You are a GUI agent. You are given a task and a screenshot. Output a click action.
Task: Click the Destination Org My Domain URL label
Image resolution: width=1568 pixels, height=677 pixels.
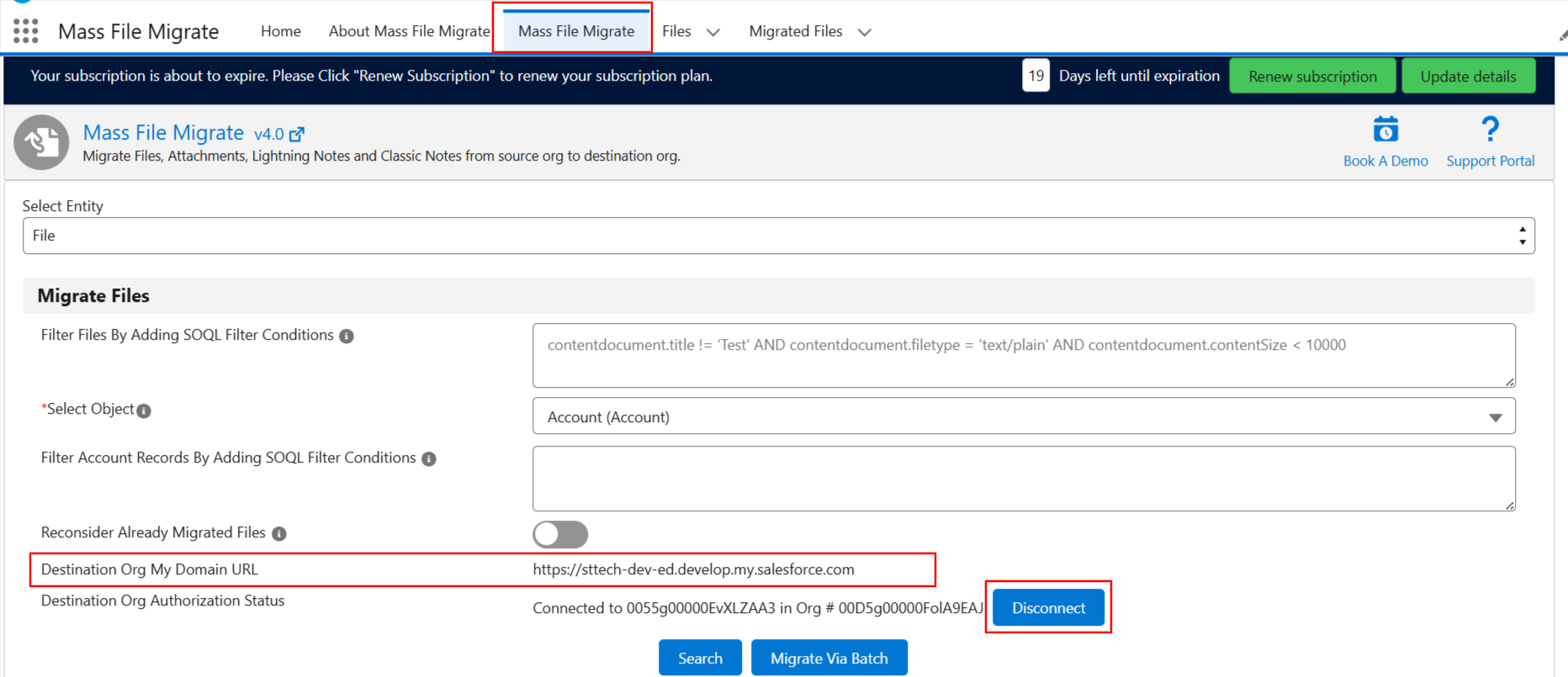click(150, 569)
